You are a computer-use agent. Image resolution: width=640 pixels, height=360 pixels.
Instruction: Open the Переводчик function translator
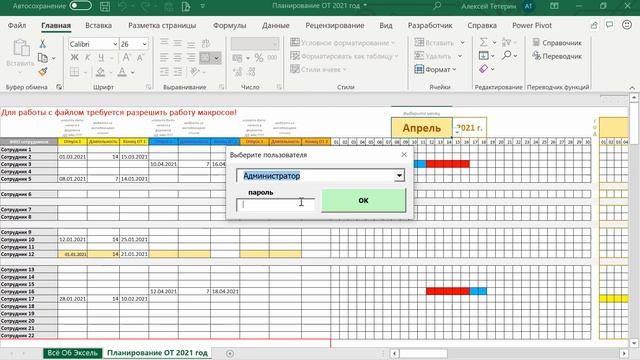click(x=557, y=56)
